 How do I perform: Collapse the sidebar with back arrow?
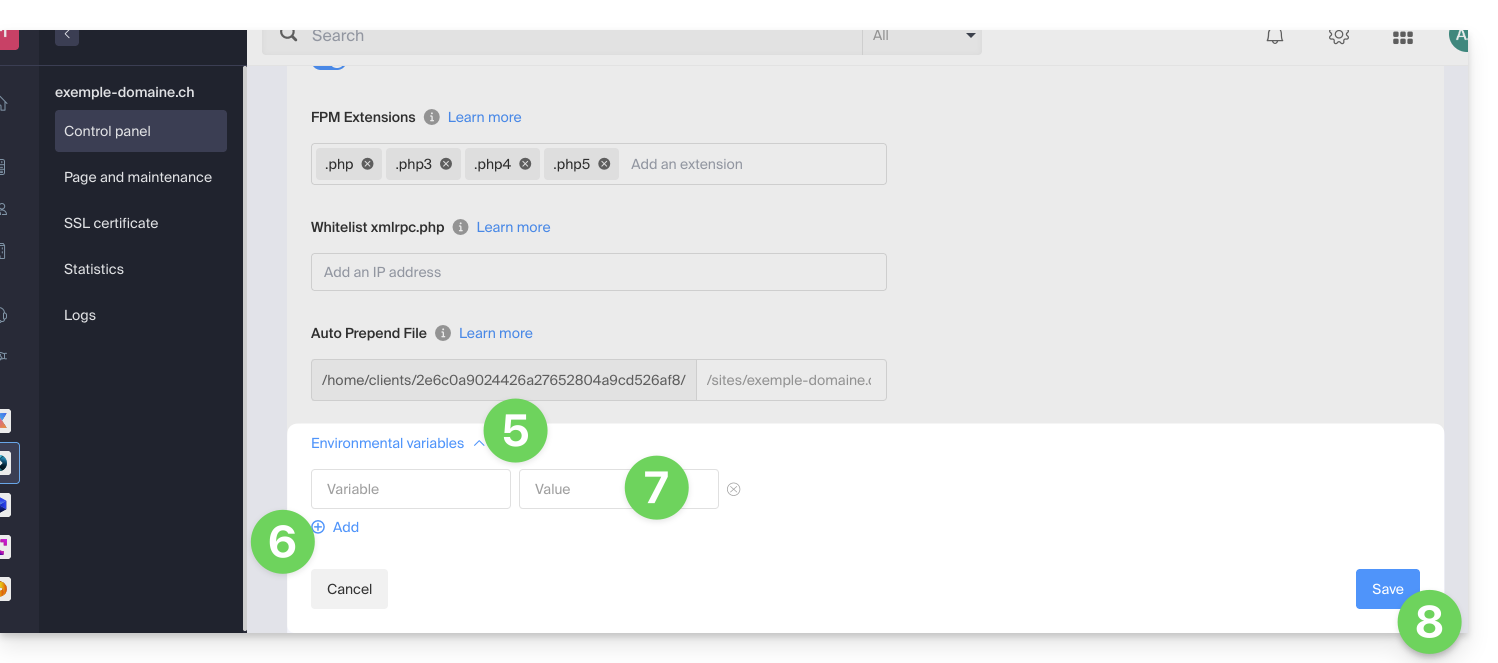point(67,35)
